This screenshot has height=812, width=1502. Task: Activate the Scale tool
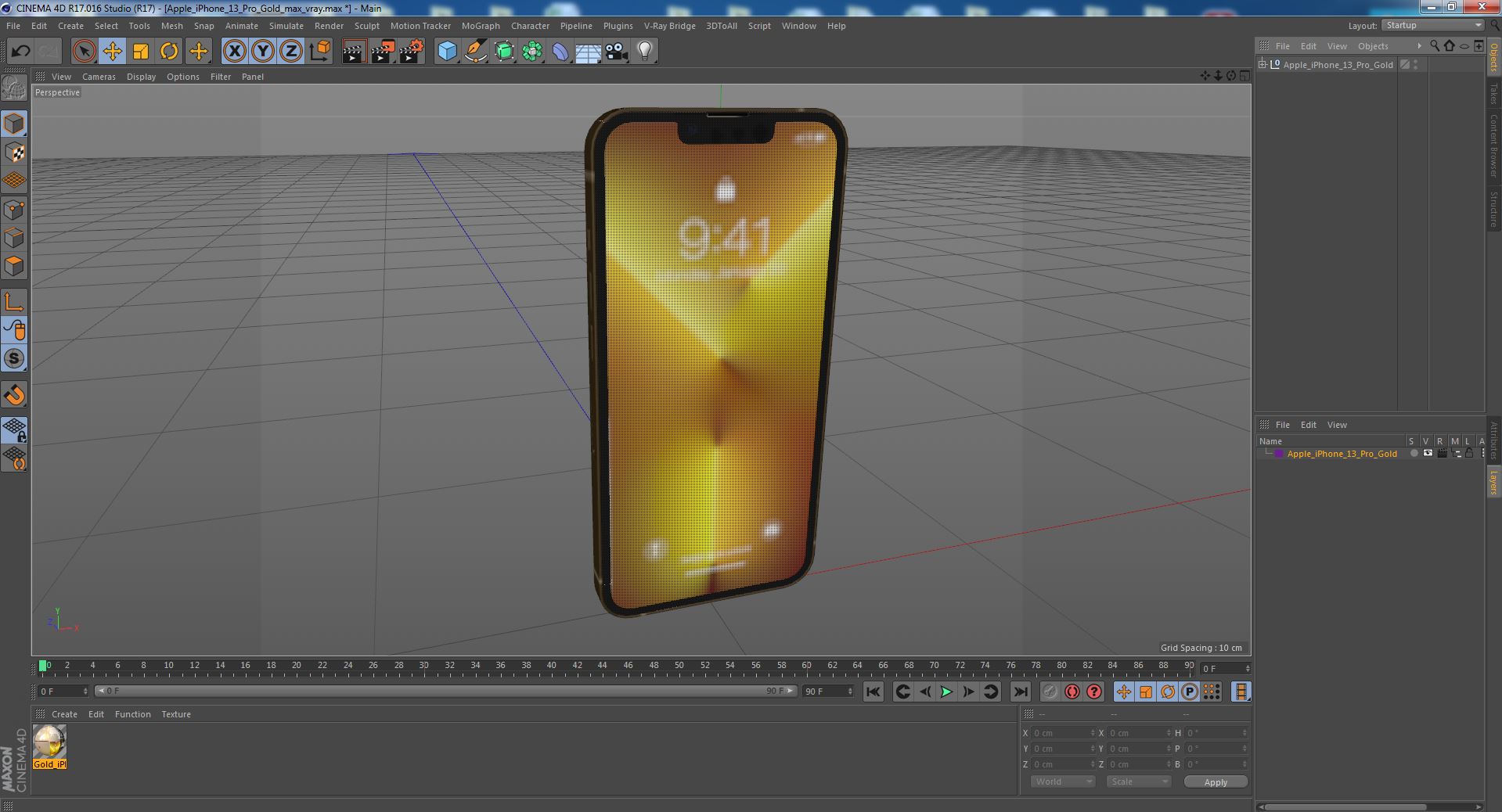(141, 52)
